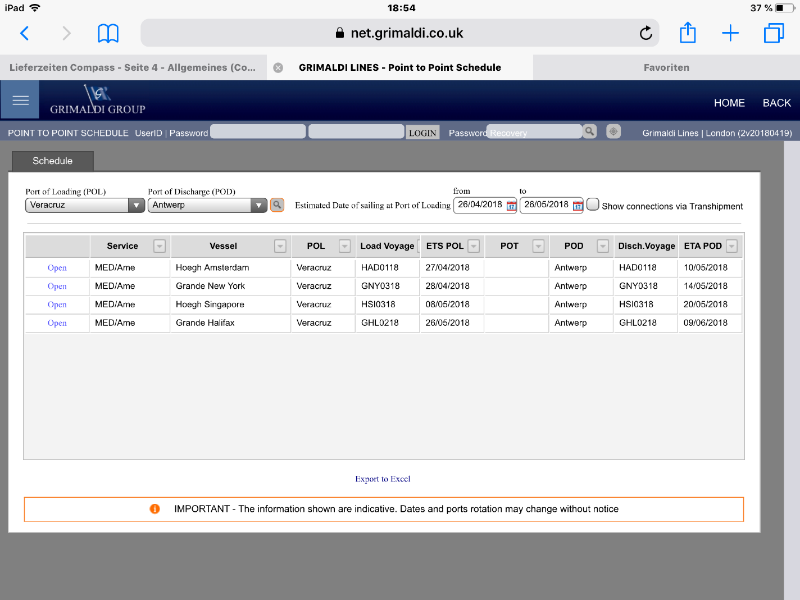Screen dimensions: 800x600
Task: Open the hamburger navigation menu
Action: coord(20,101)
